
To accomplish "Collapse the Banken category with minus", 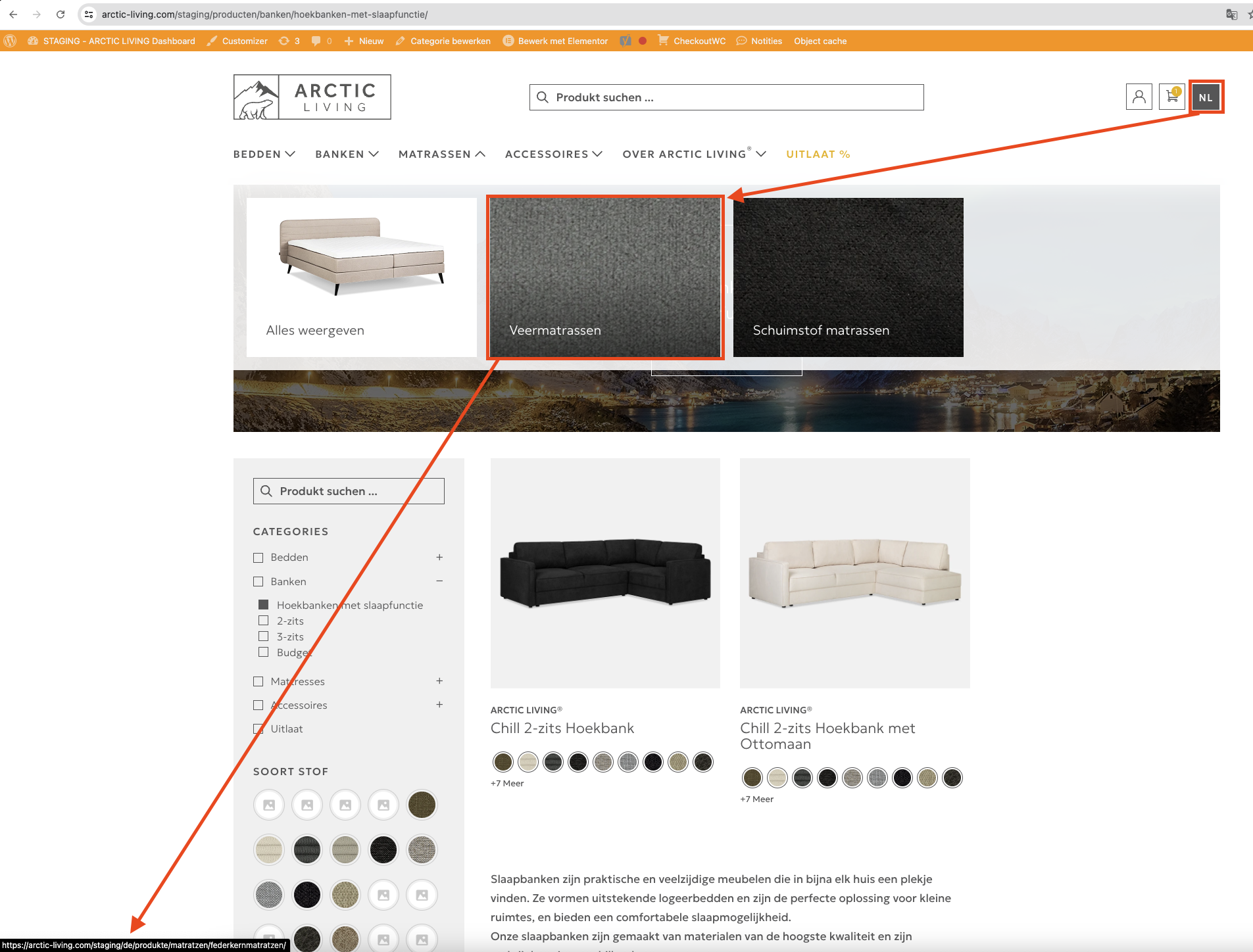I will tap(439, 581).
